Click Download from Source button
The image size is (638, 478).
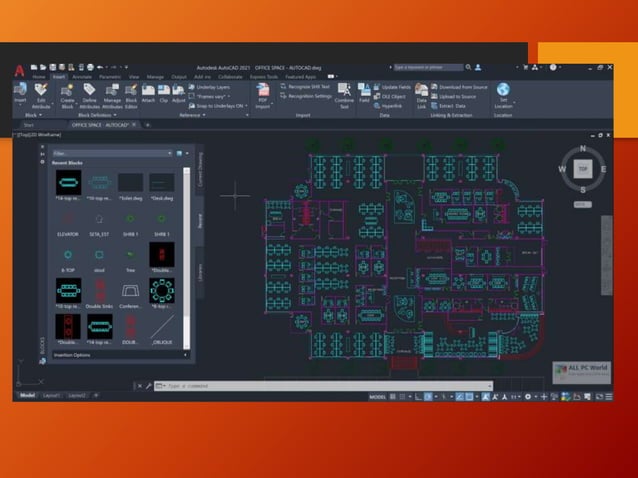tap(463, 87)
